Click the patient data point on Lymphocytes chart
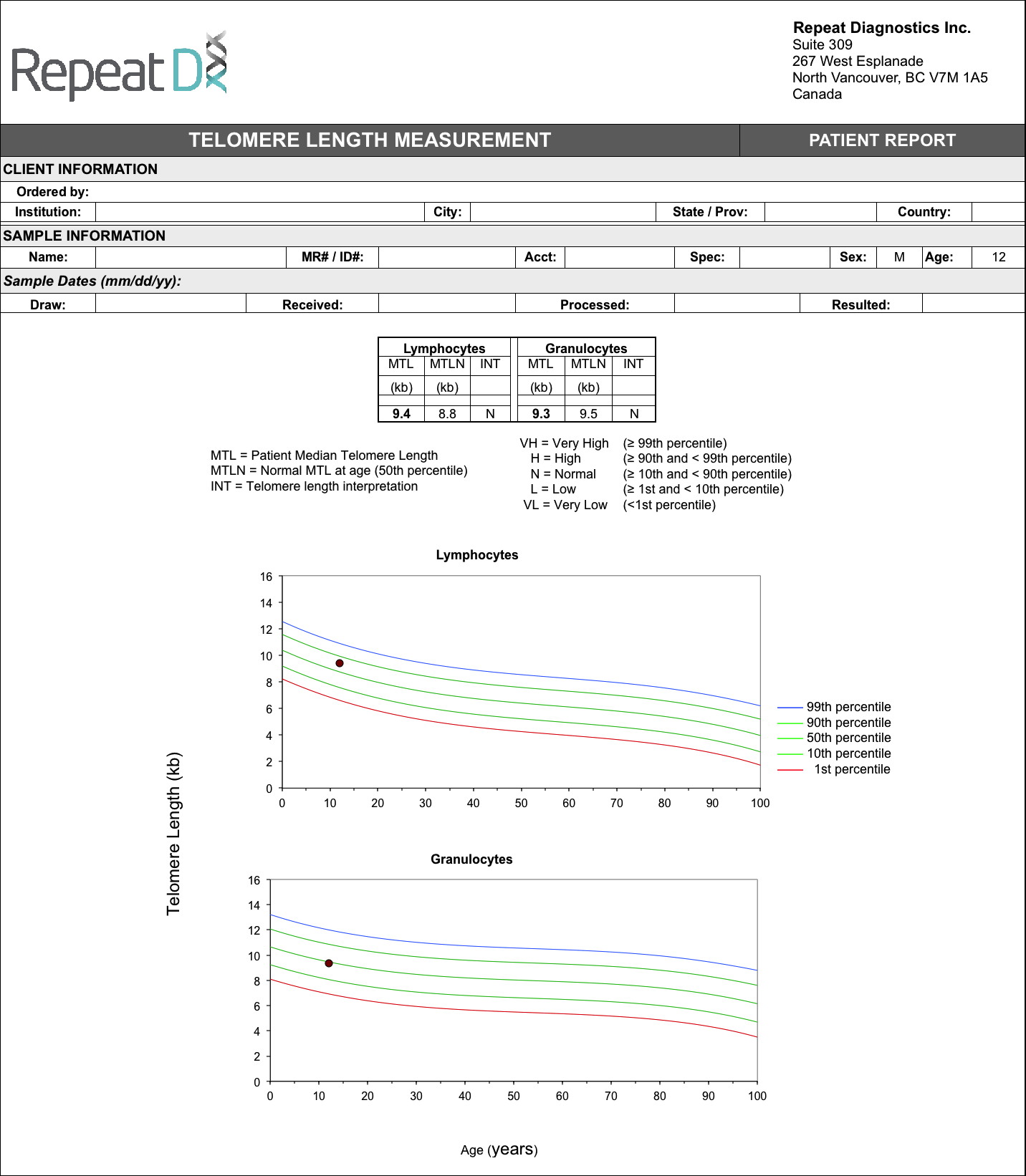Screen dimensions: 1026x1176 click(340, 663)
